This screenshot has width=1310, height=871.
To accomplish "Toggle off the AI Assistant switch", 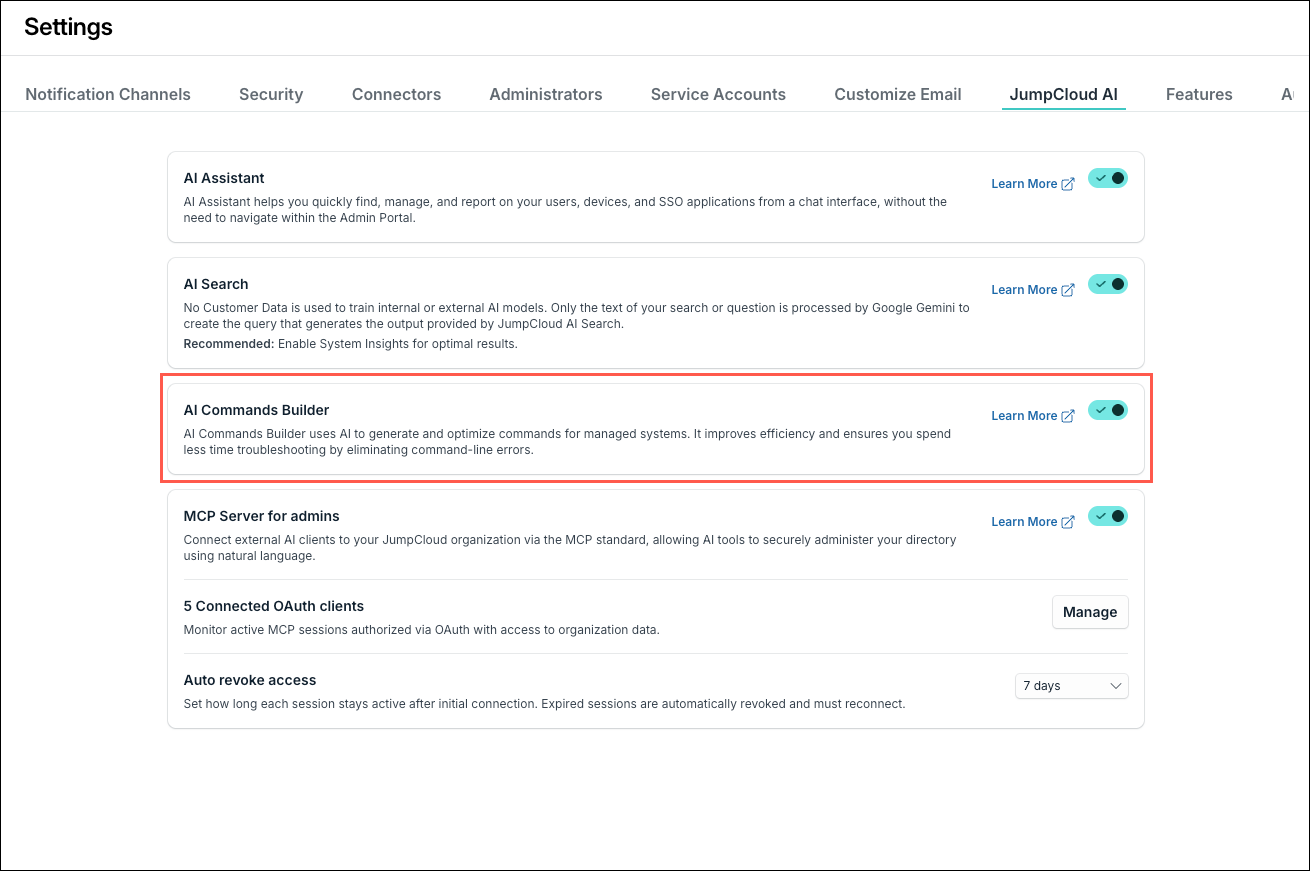I will tap(1108, 178).
